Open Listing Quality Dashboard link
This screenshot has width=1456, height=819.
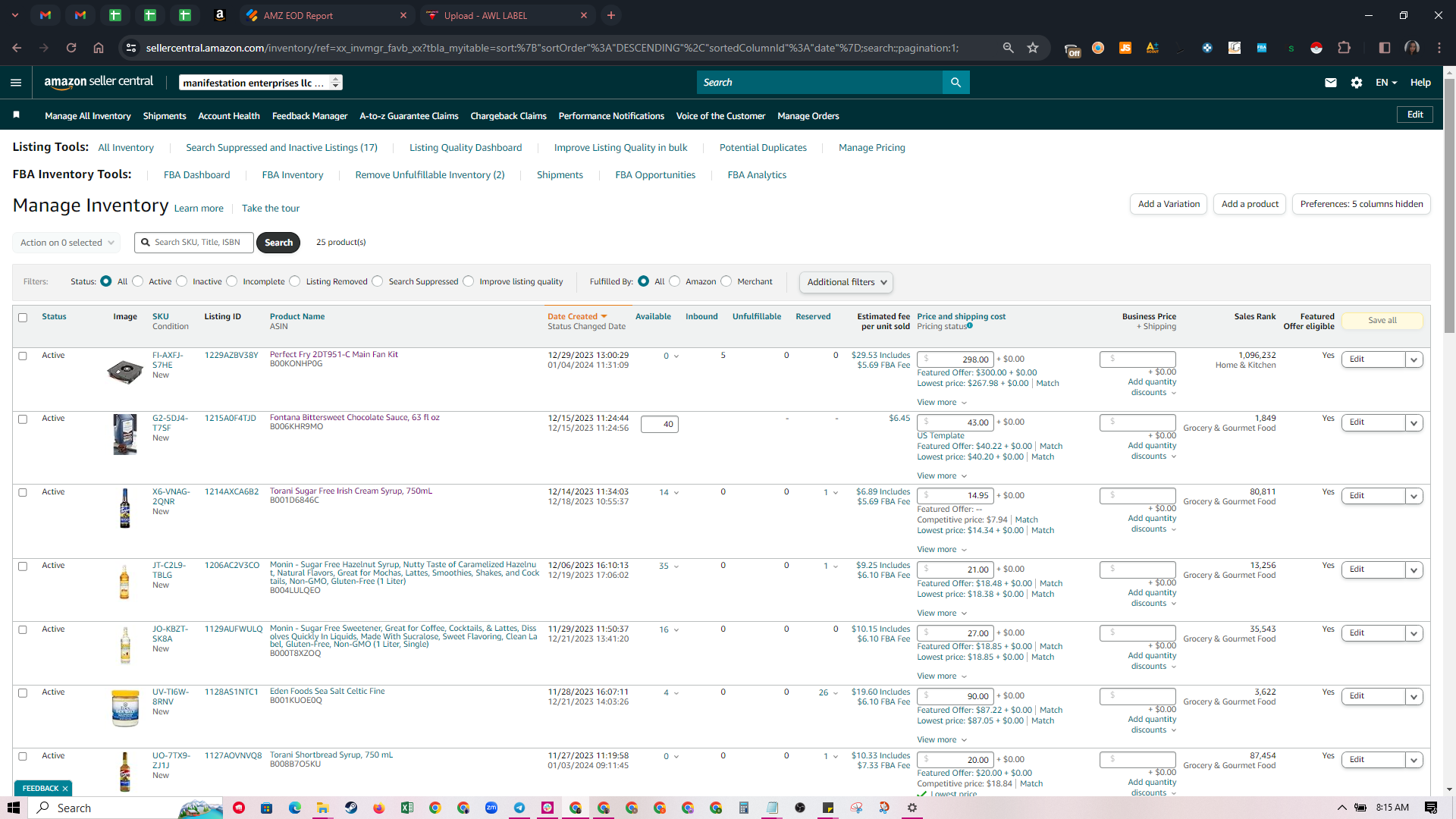(466, 148)
